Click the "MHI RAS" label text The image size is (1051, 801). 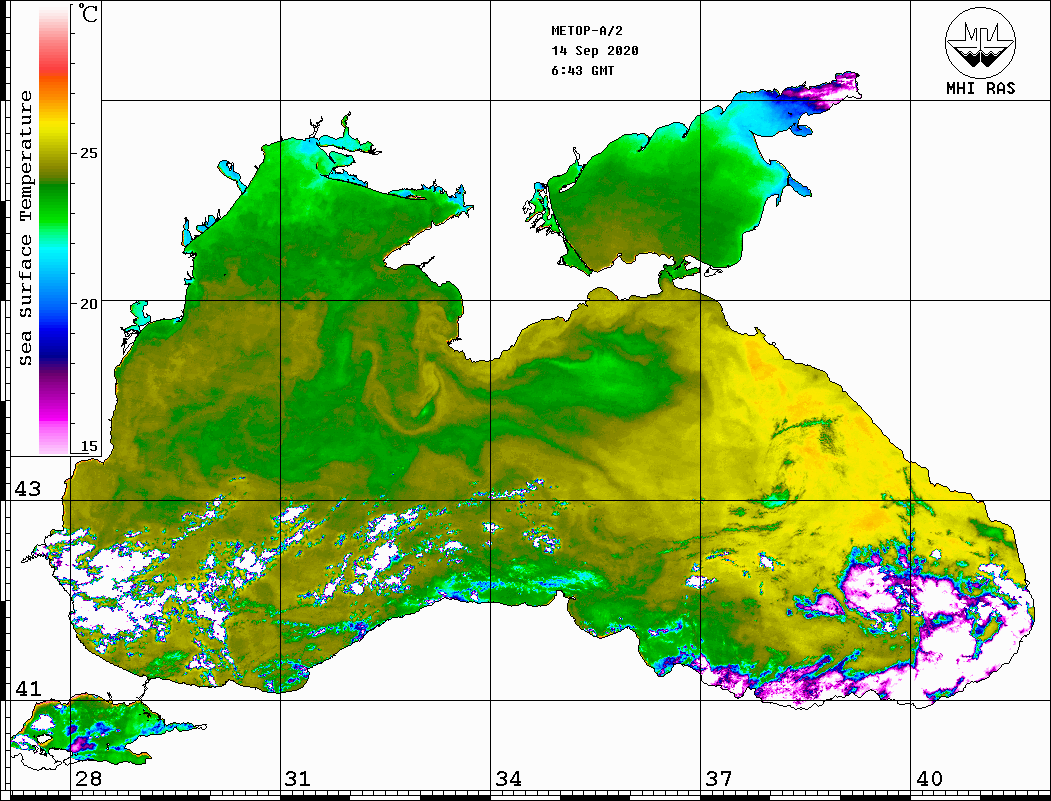981,88
